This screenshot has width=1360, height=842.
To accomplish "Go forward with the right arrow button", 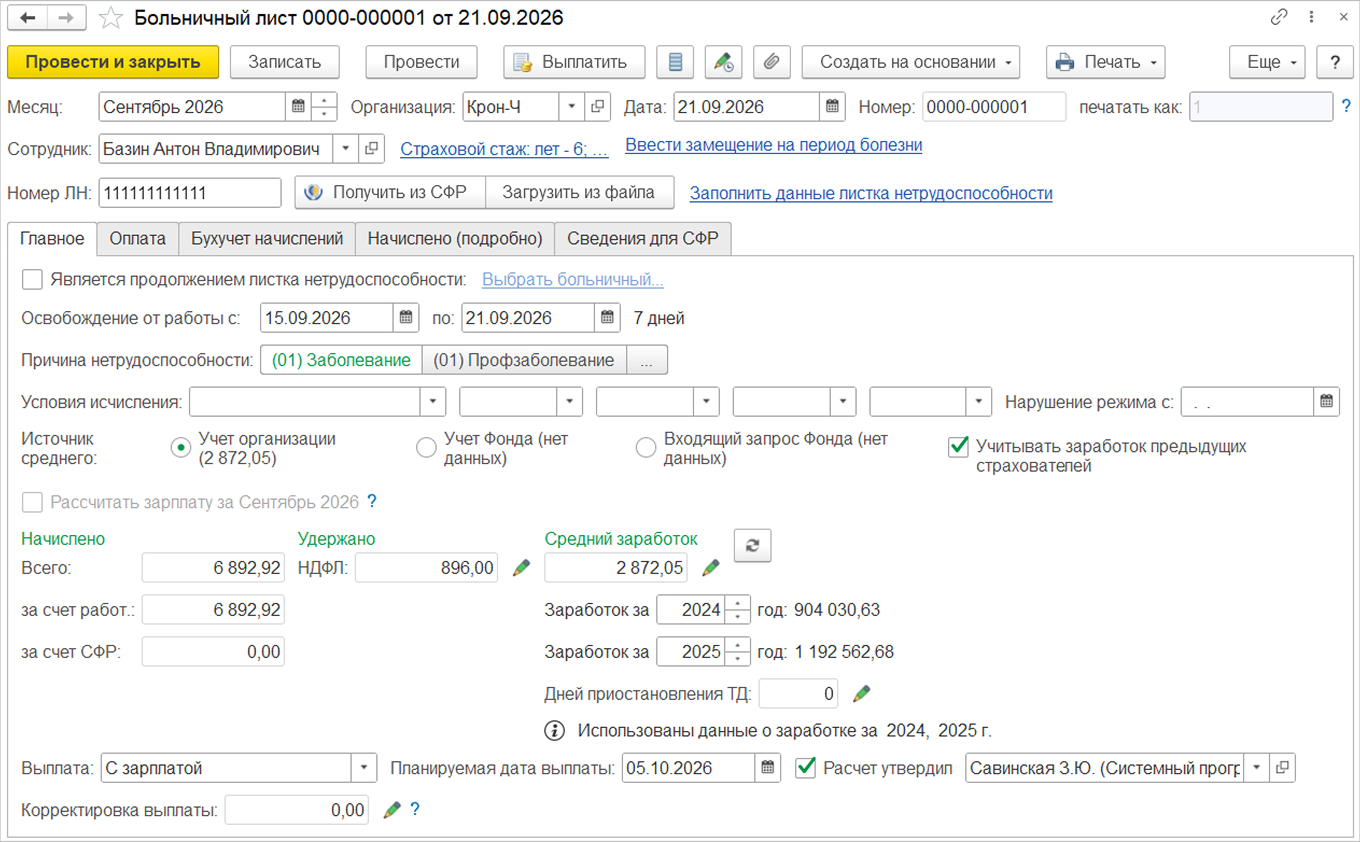I will pyautogui.click(x=65, y=18).
